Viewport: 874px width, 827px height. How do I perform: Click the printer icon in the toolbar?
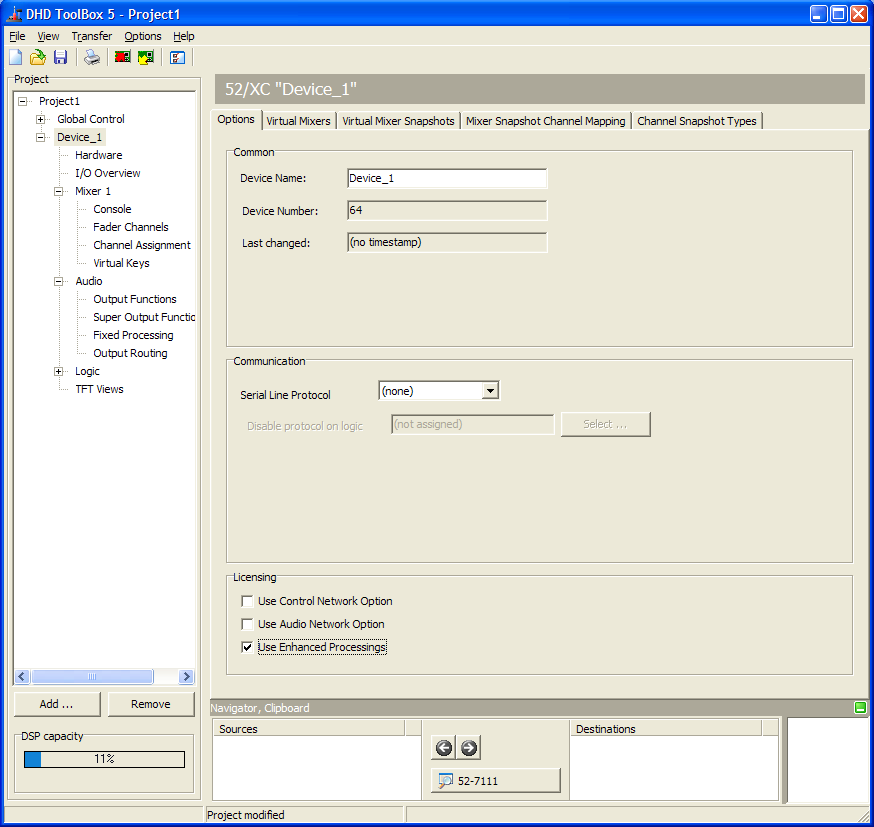pos(92,57)
